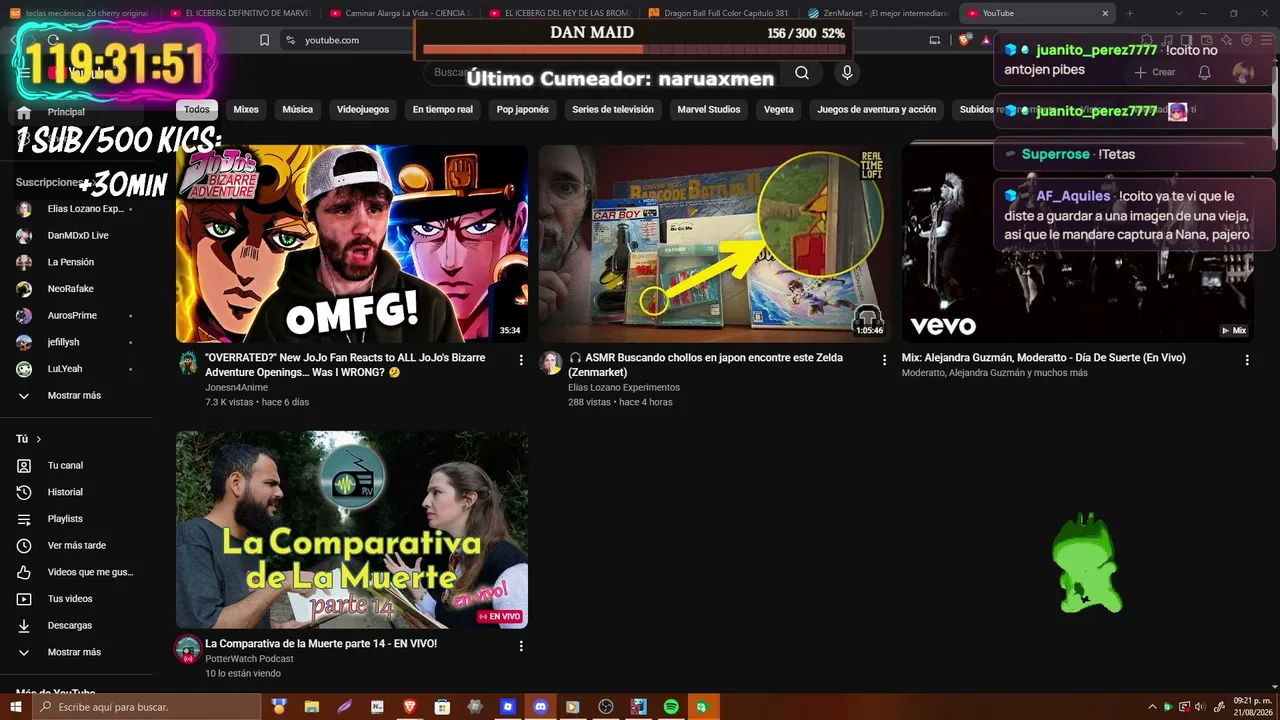Open Playlists in the sidebar

(x=78, y=519)
